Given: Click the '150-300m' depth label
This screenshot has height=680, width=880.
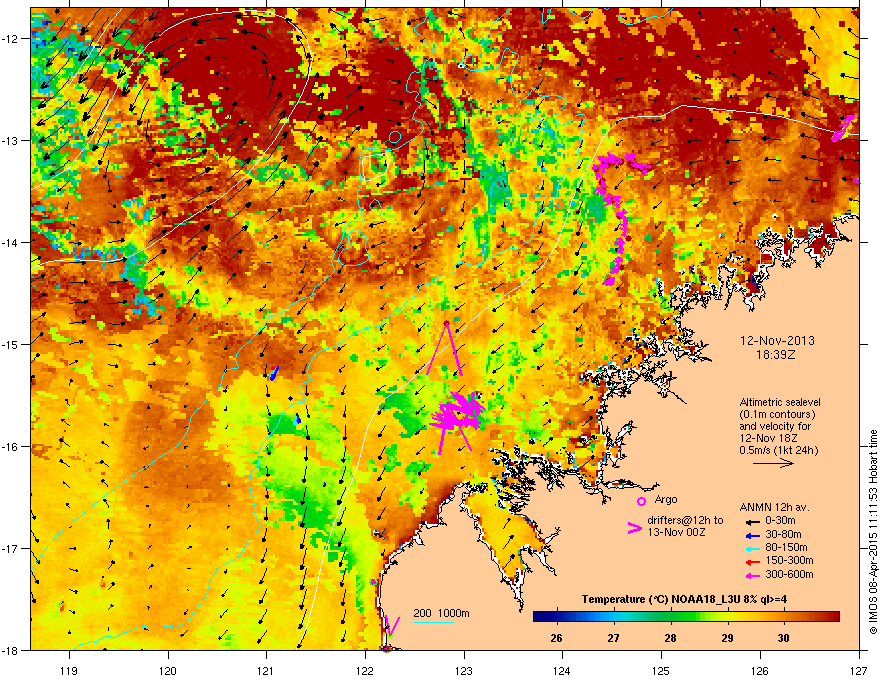Looking at the screenshot, I should [789, 560].
